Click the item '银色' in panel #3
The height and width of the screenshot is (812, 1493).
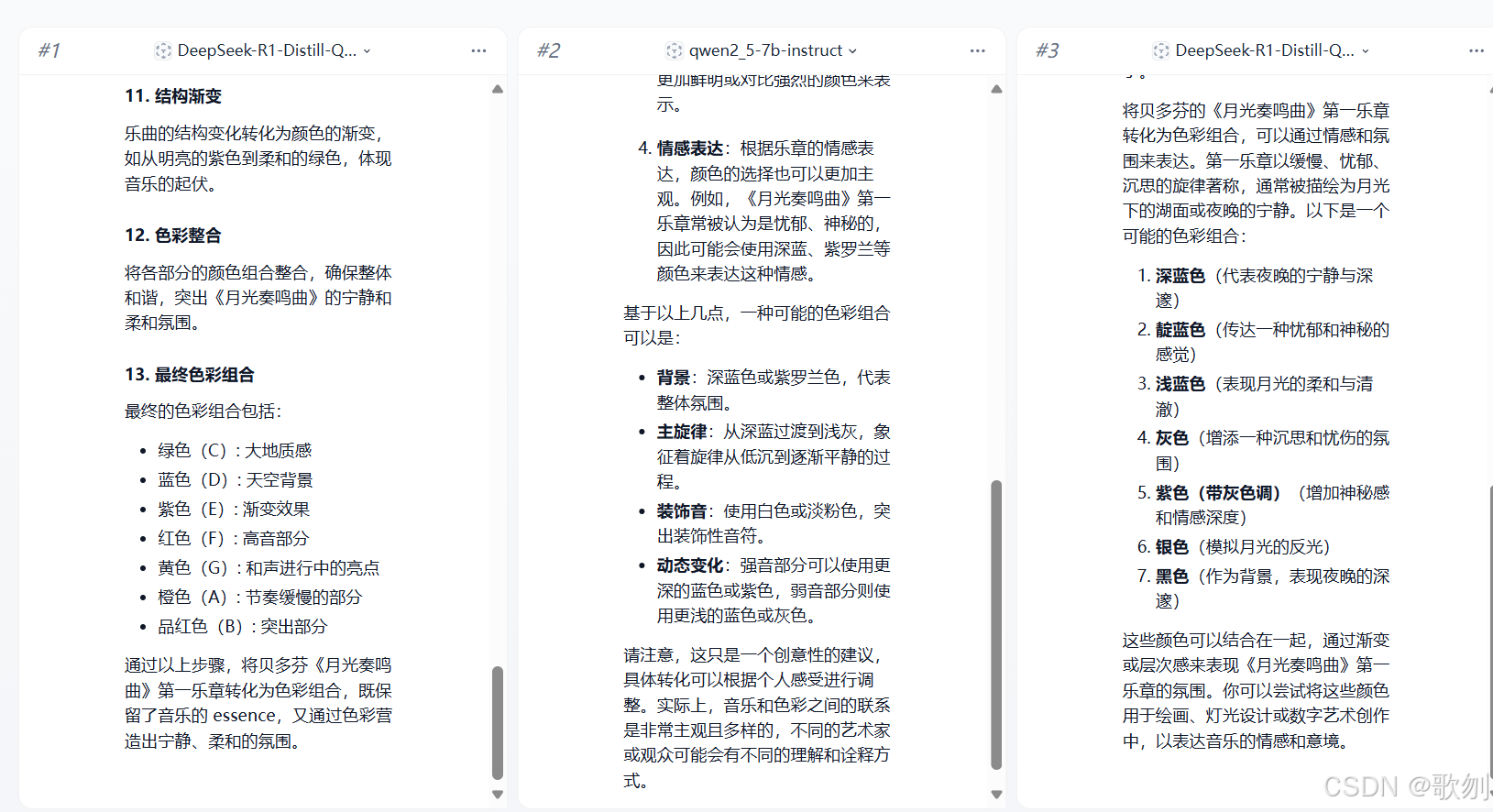point(1172,547)
